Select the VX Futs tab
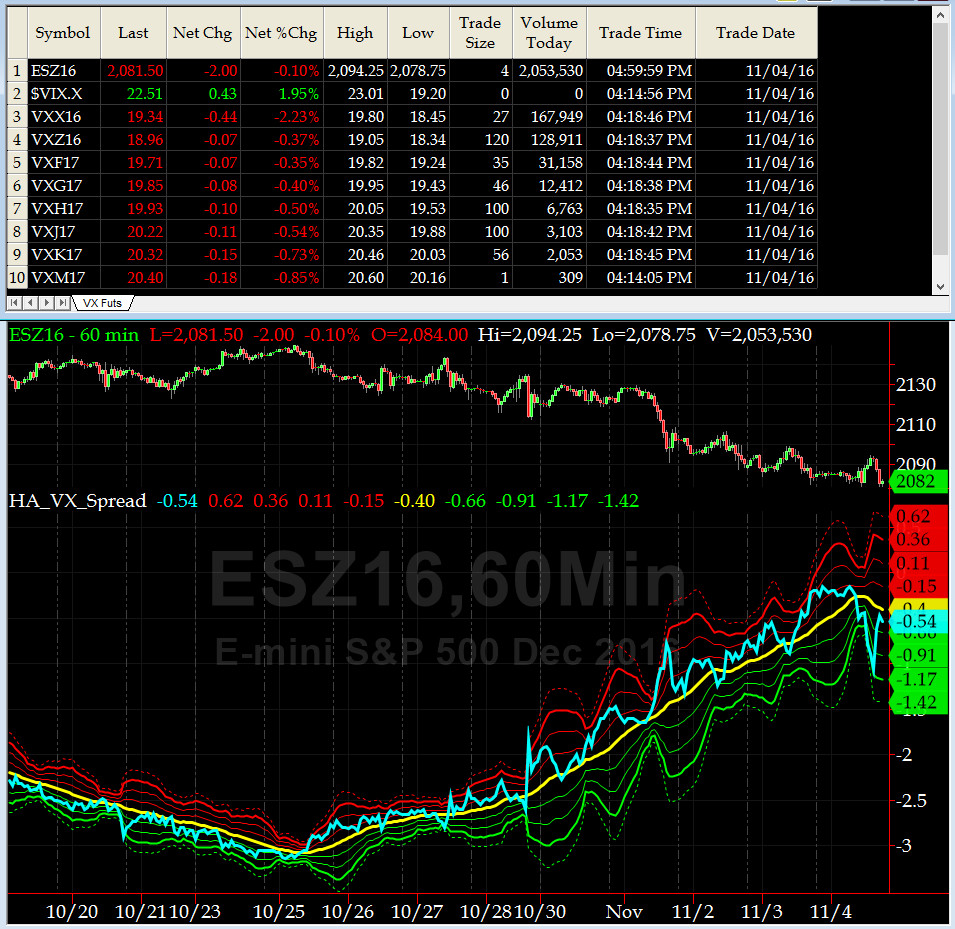This screenshot has width=955, height=929. (x=102, y=303)
